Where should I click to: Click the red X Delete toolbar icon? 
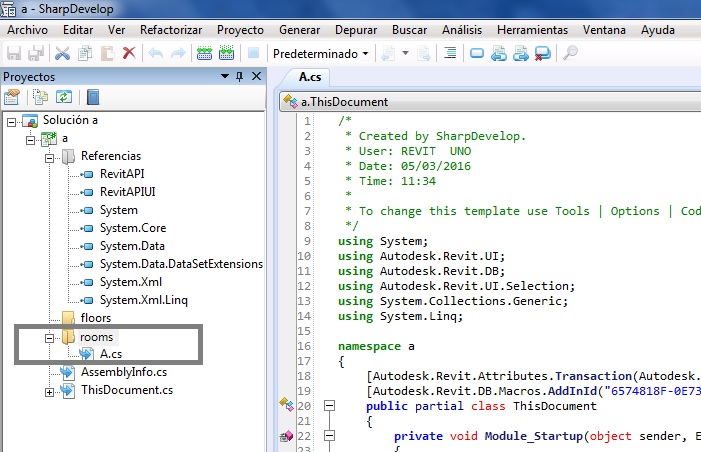(128, 53)
